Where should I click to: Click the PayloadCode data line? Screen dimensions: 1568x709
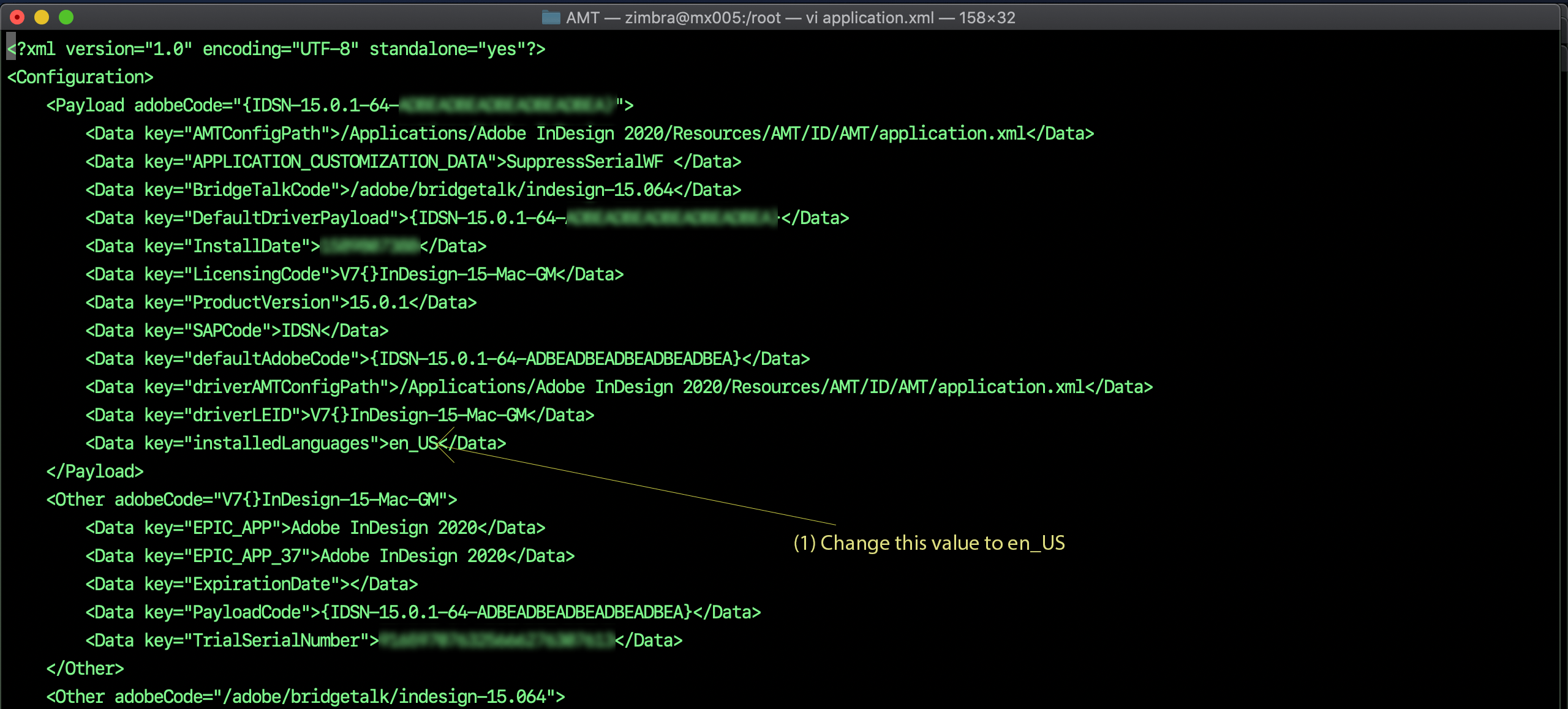click(423, 612)
